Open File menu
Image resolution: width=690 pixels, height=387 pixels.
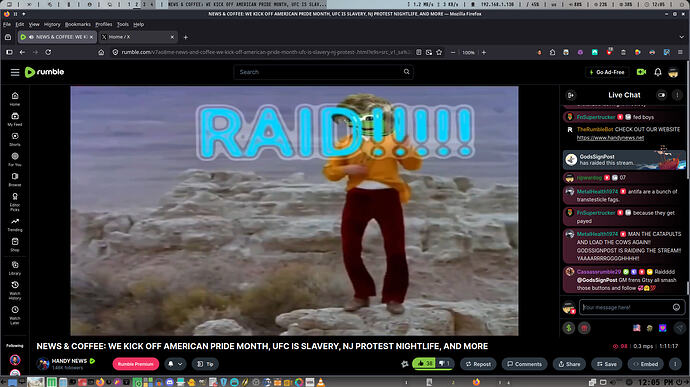click(7, 24)
